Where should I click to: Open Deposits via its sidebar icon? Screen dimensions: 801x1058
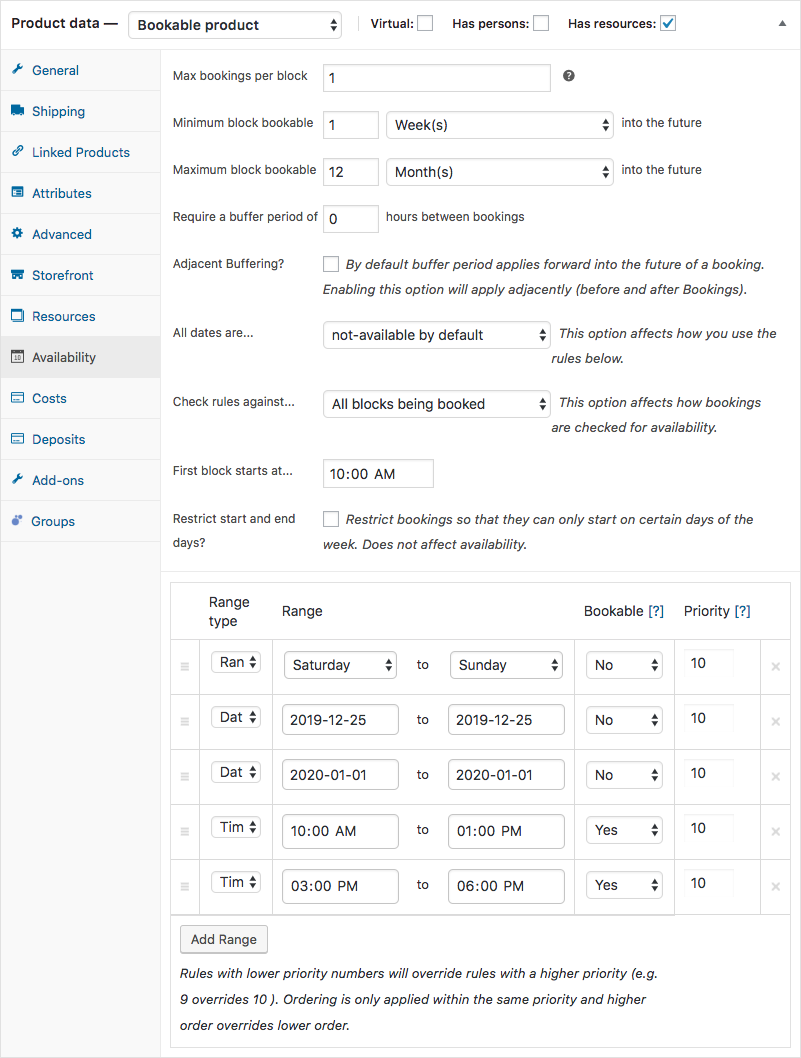(19, 439)
